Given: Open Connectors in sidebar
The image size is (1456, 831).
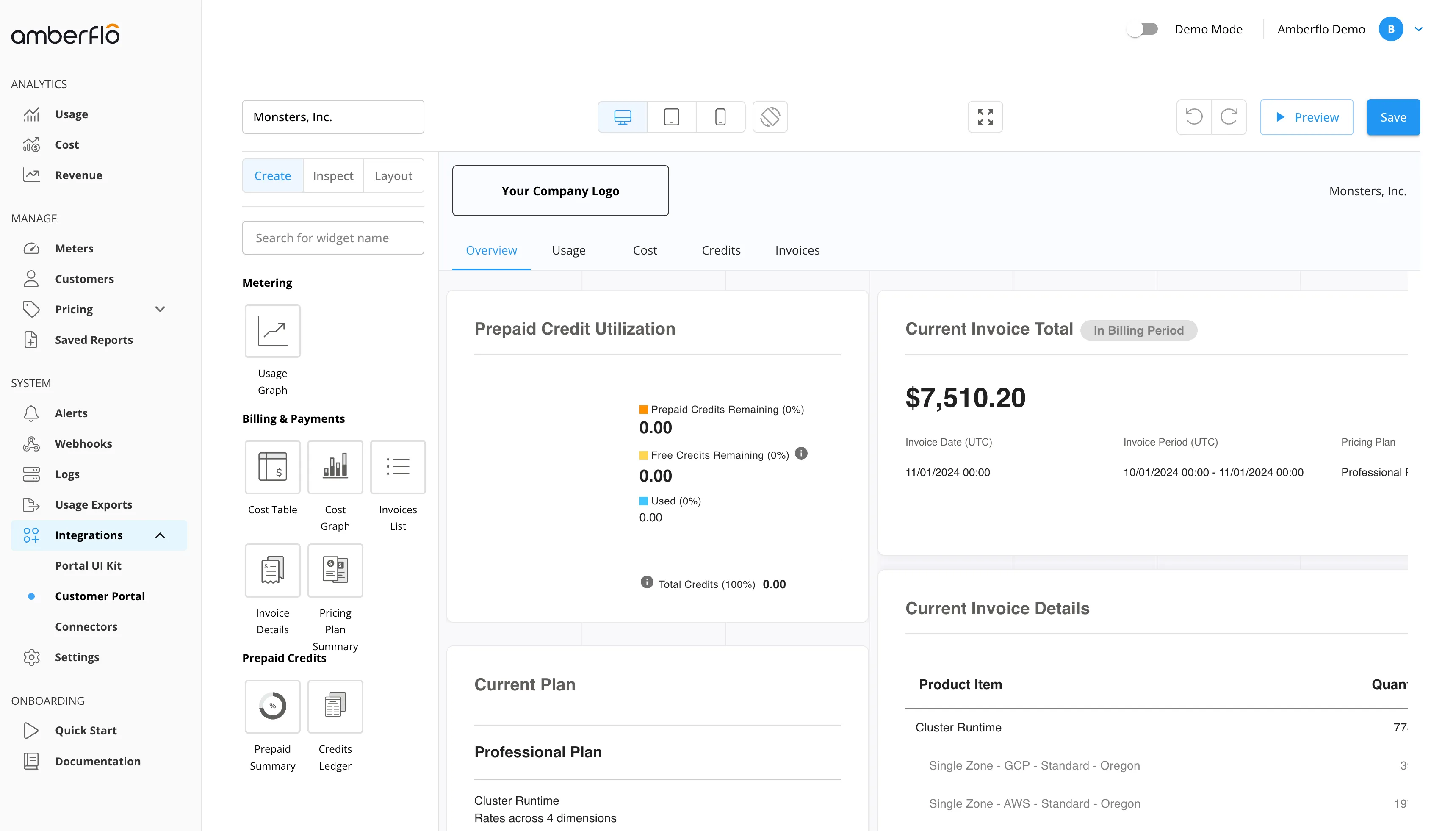Looking at the screenshot, I should (86, 627).
